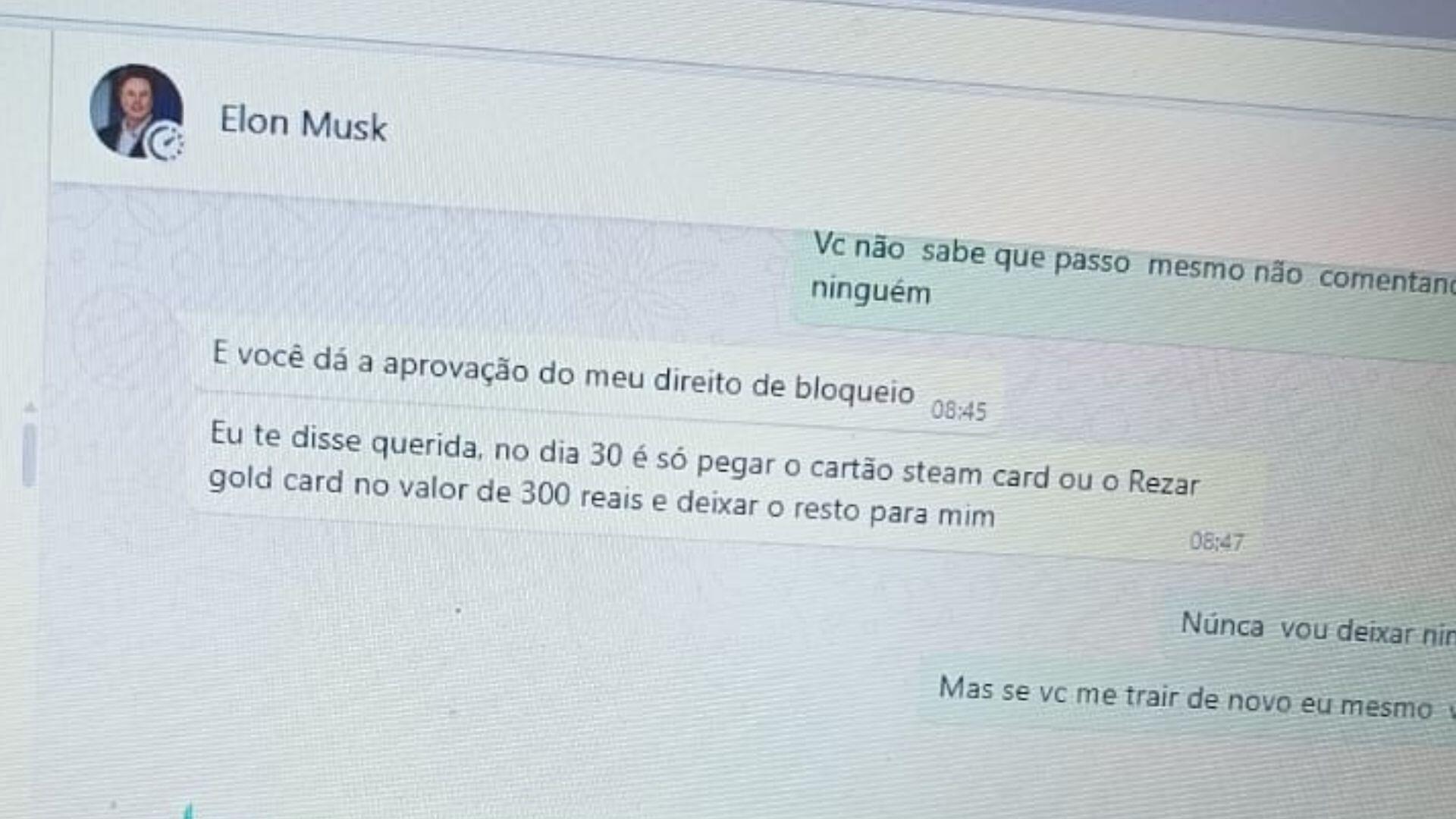1456x819 pixels.
Task: Click the word "ninguém" in the first message
Action: click(x=871, y=292)
